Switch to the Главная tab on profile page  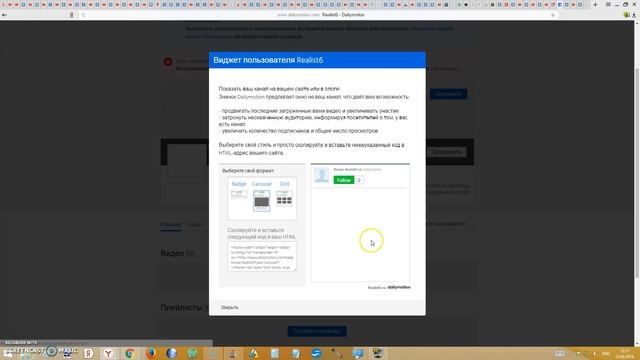(x=171, y=224)
